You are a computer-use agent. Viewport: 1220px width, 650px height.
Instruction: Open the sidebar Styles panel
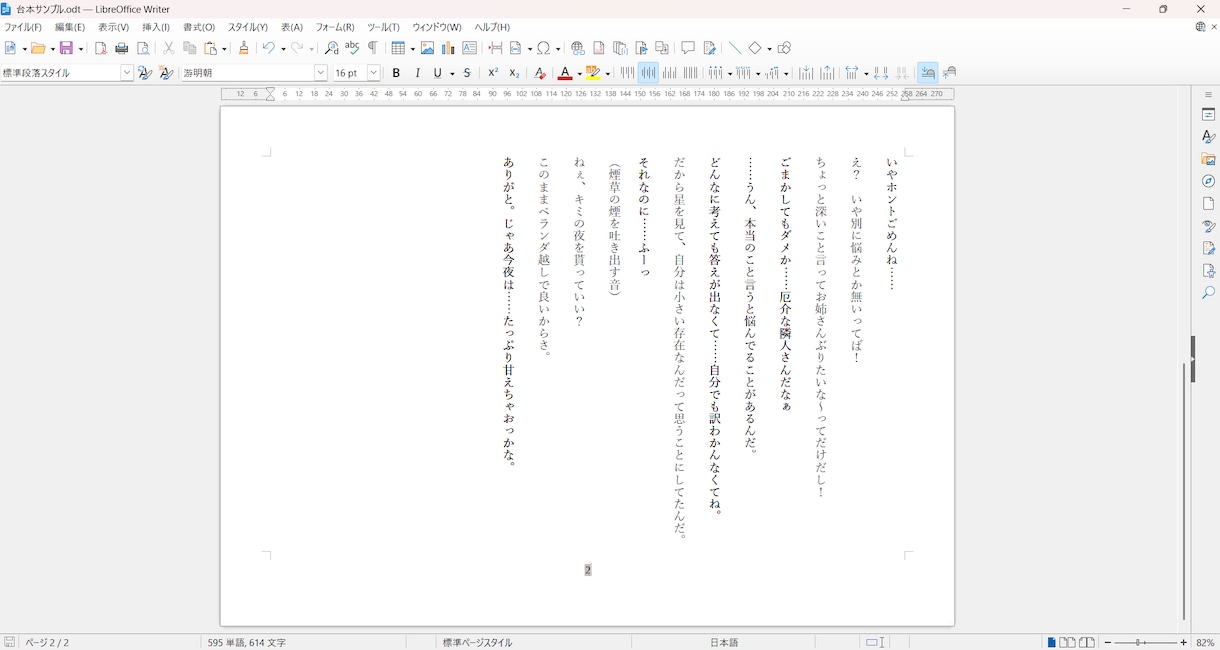1208,137
